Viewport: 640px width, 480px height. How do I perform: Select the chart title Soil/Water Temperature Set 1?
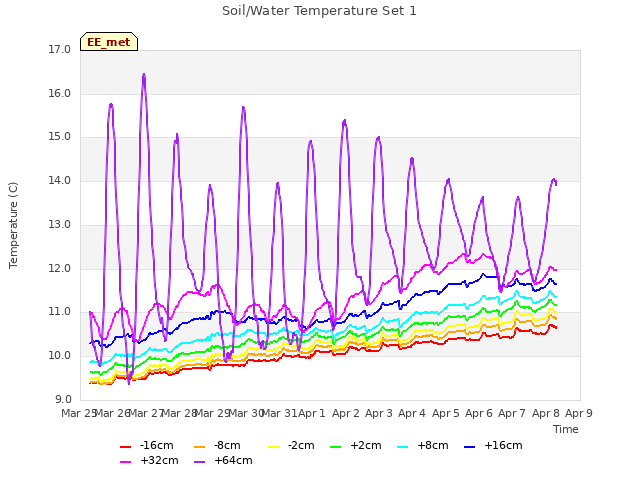319,11
